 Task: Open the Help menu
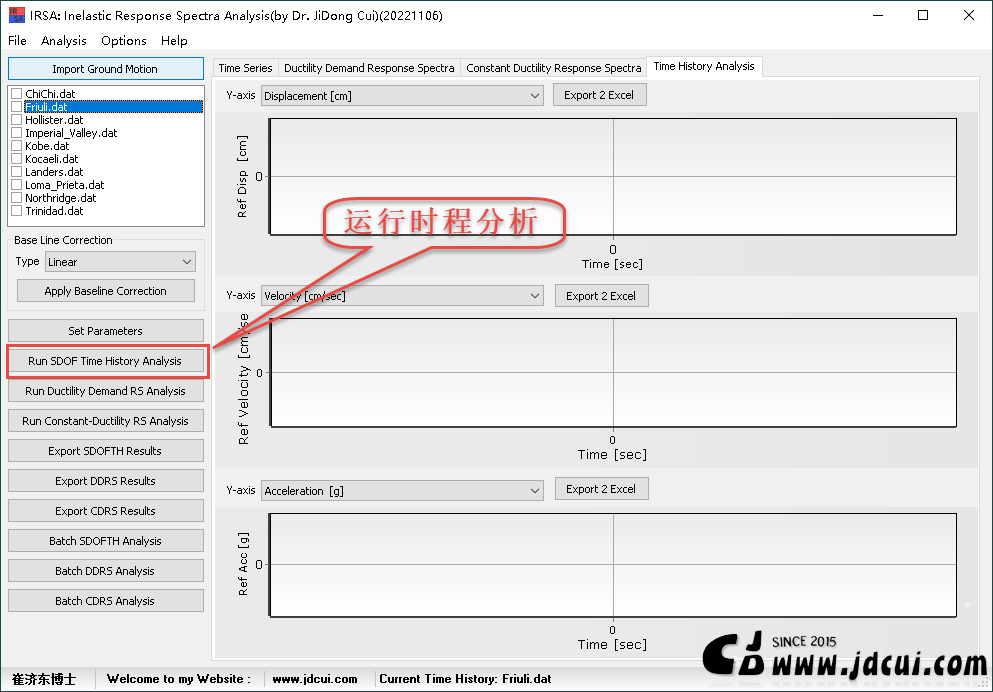click(x=174, y=41)
